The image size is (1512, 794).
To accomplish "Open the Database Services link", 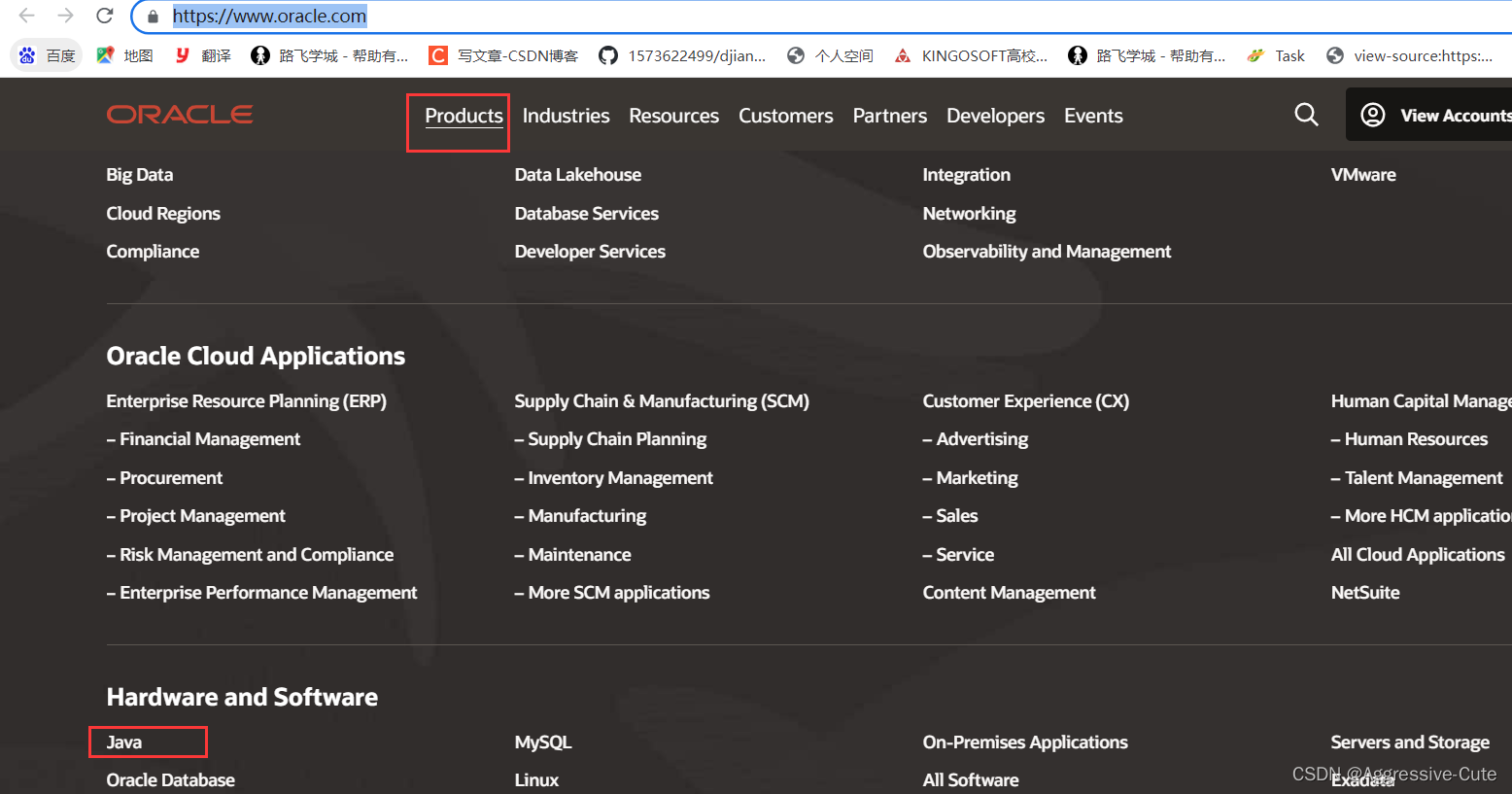I will (x=586, y=214).
